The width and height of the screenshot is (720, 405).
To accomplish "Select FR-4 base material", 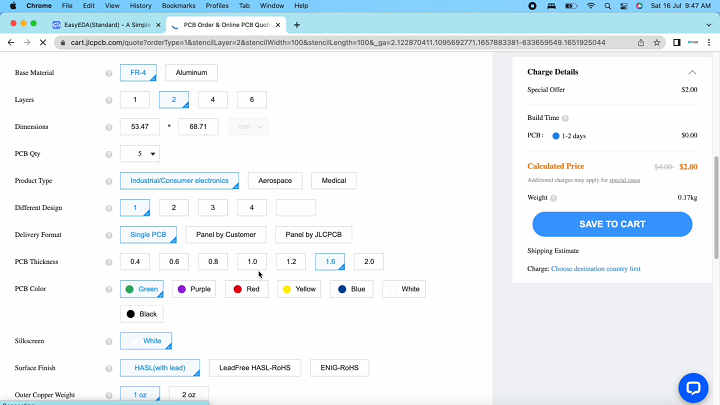I will pos(138,73).
